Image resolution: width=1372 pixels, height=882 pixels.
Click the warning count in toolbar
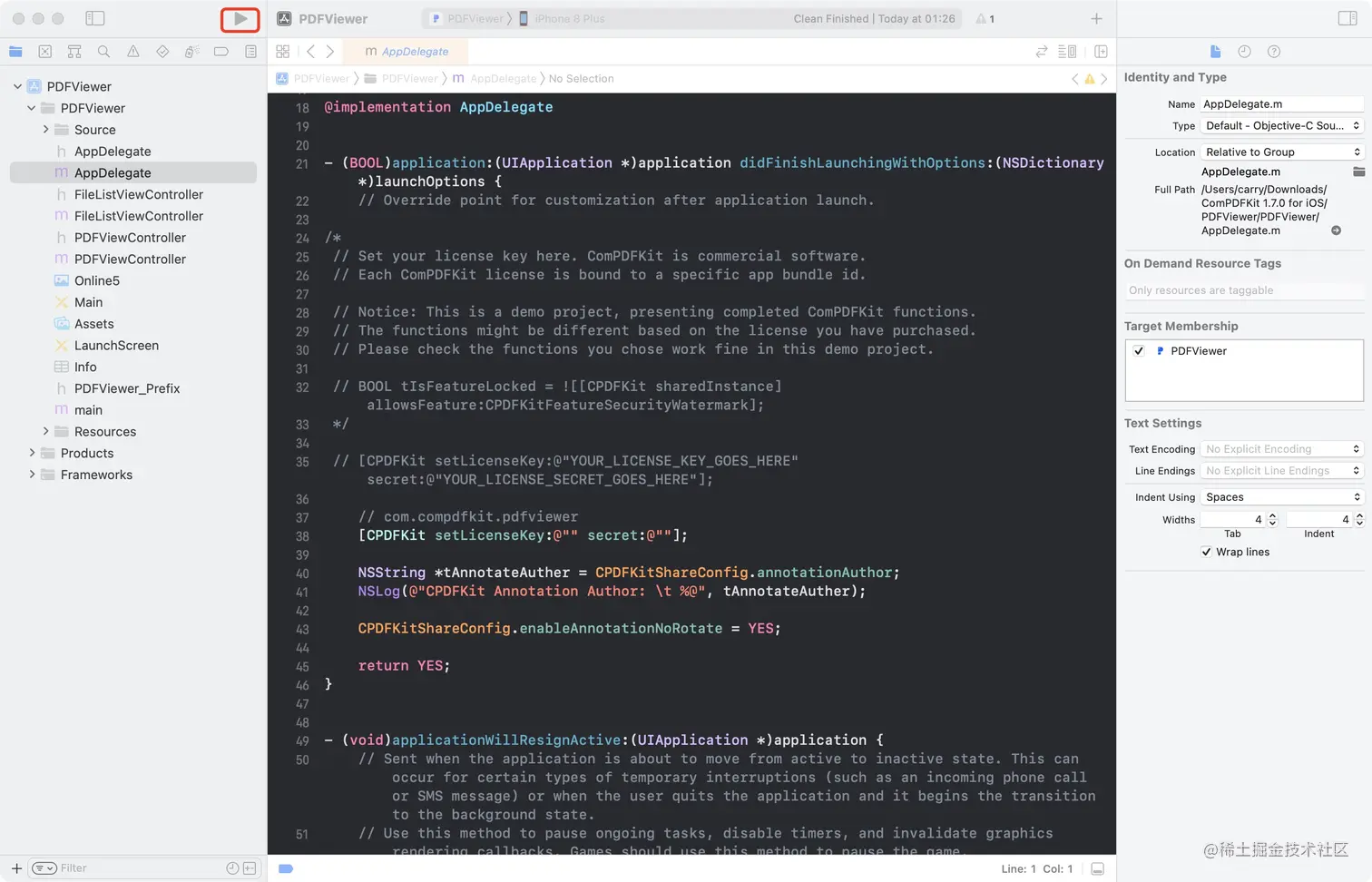[985, 18]
